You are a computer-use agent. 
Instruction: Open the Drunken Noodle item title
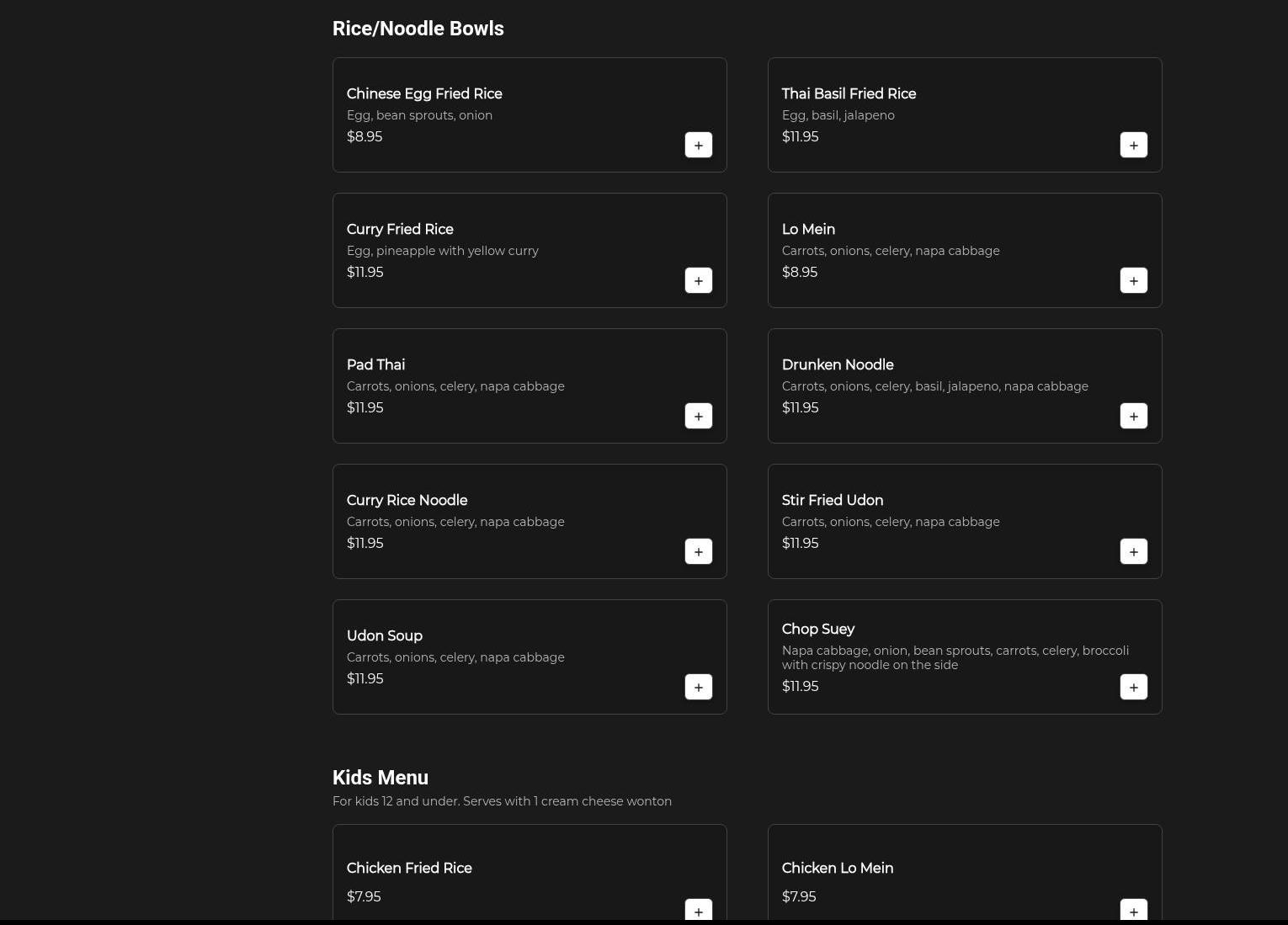(x=838, y=364)
